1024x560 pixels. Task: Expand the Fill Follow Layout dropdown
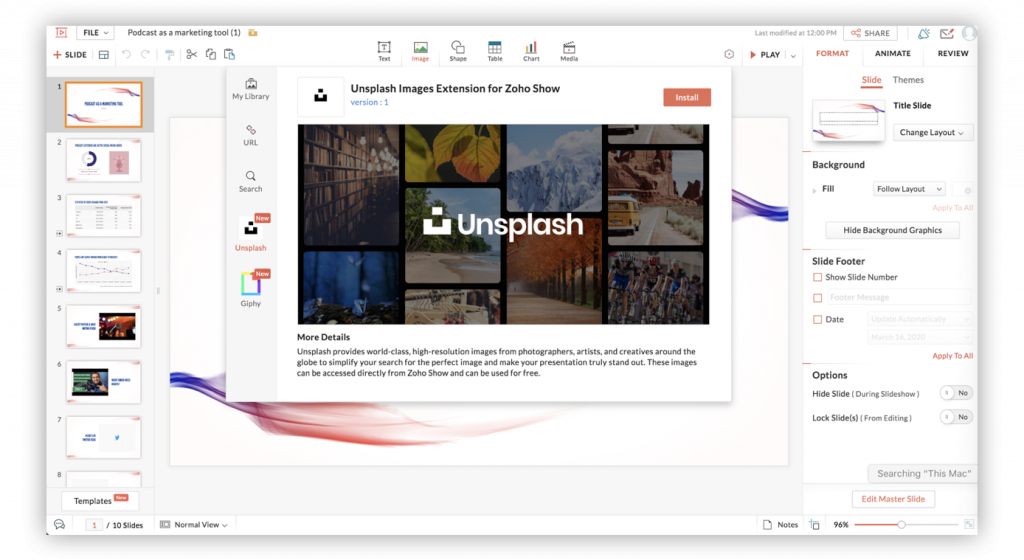[909, 189]
